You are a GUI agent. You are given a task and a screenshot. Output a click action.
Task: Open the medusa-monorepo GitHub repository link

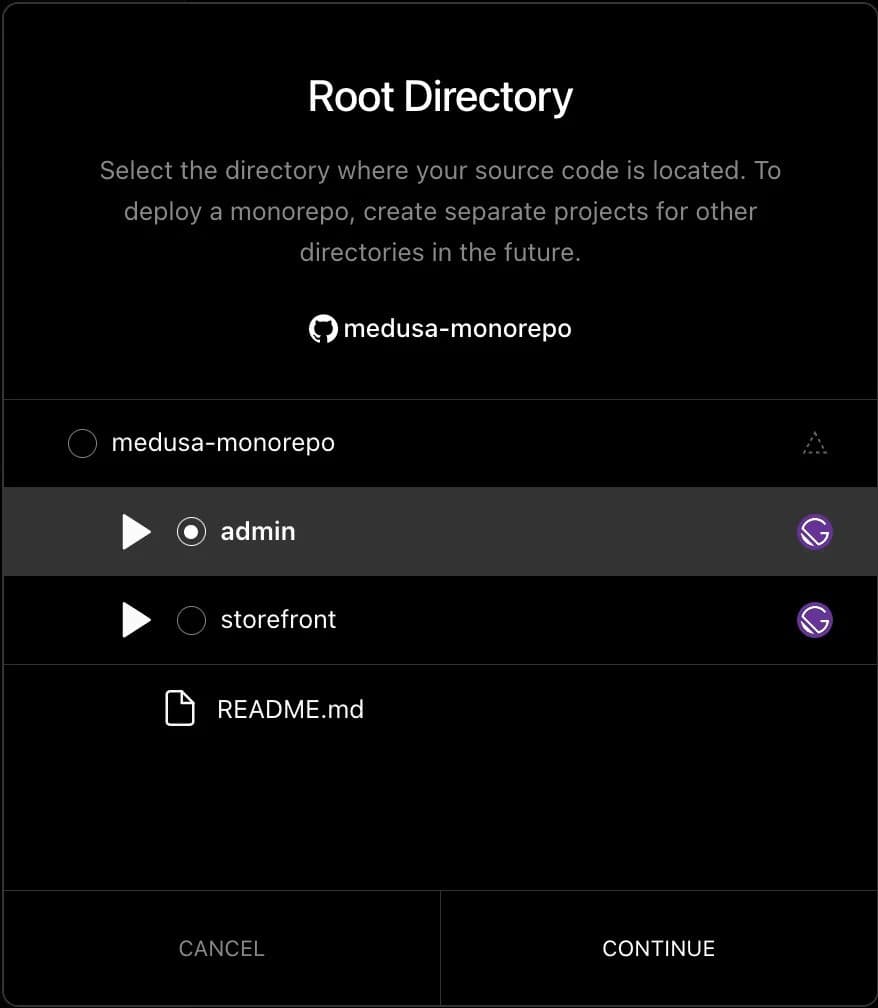(440, 328)
